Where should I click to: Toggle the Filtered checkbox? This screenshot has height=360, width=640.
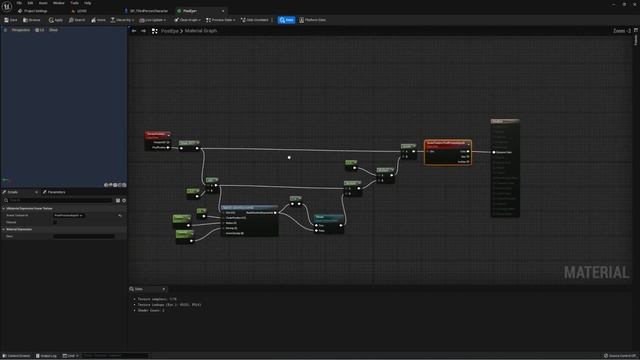coord(55,222)
